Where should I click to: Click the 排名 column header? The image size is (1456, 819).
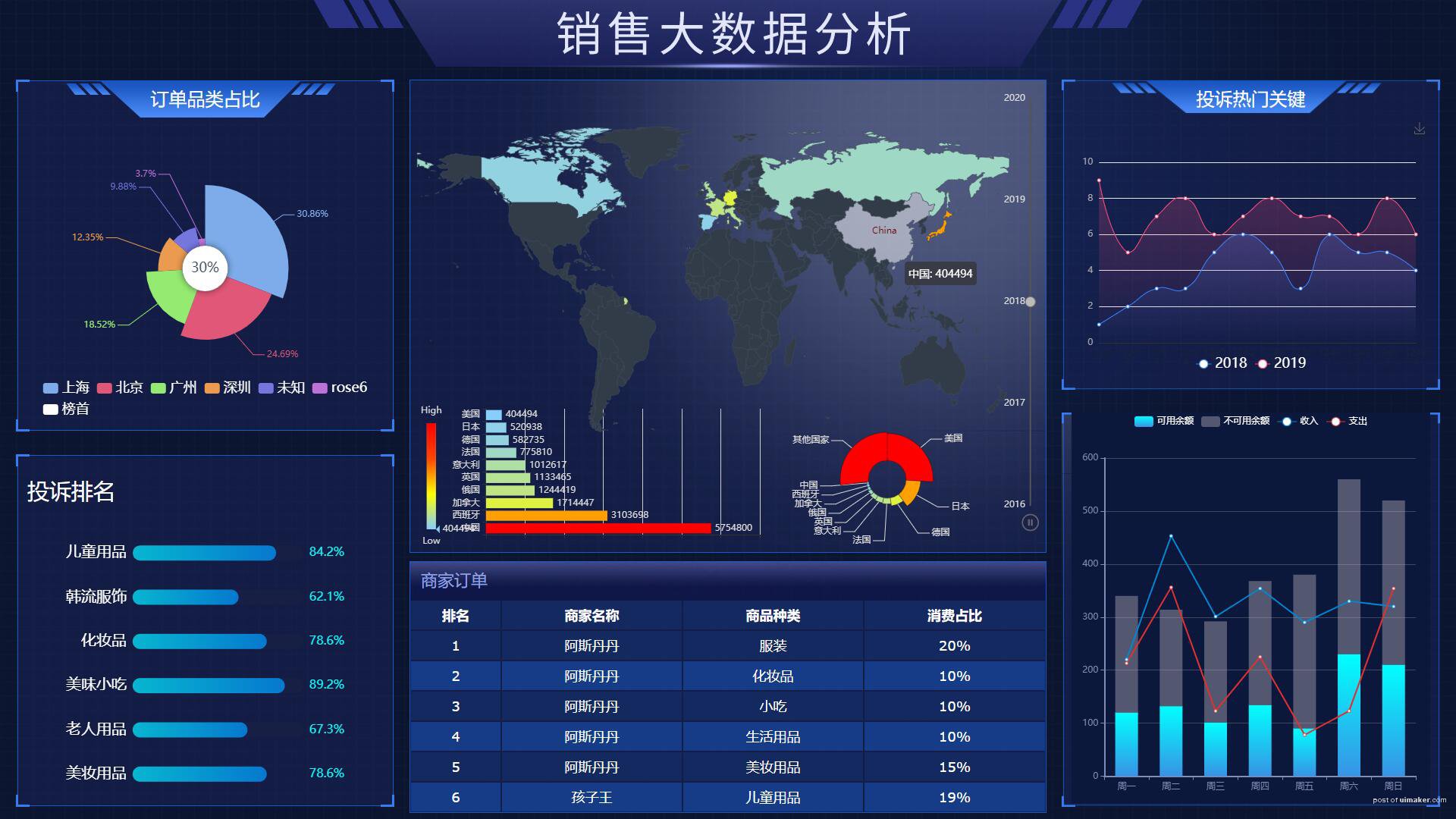pos(456,616)
